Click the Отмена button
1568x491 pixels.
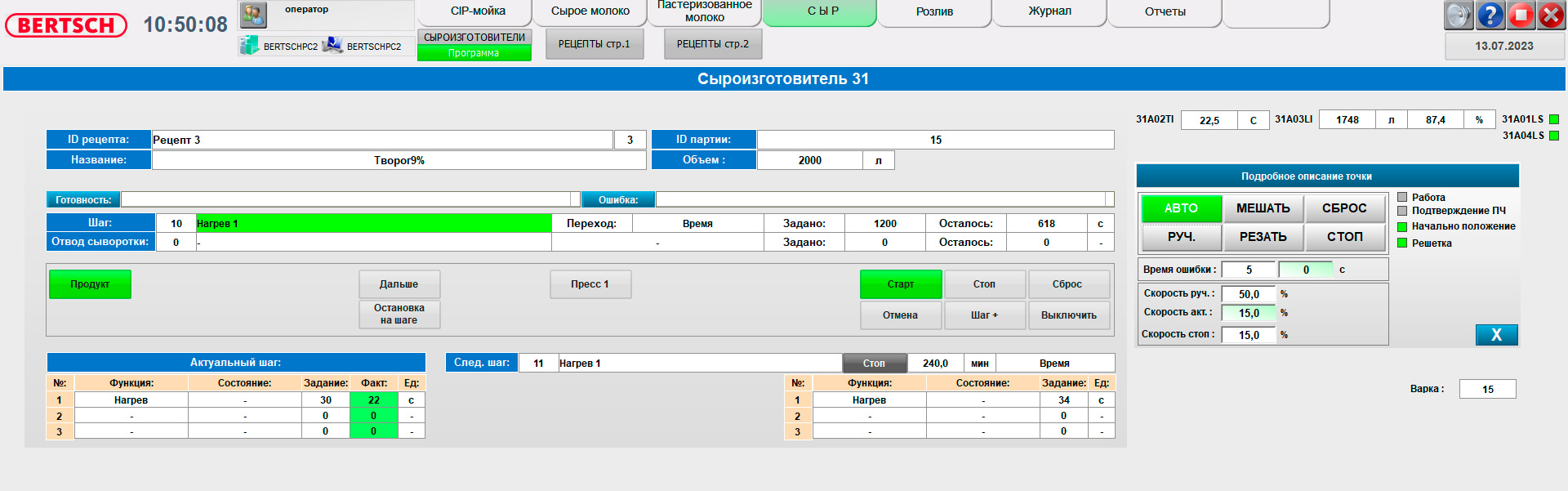(x=901, y=315)
